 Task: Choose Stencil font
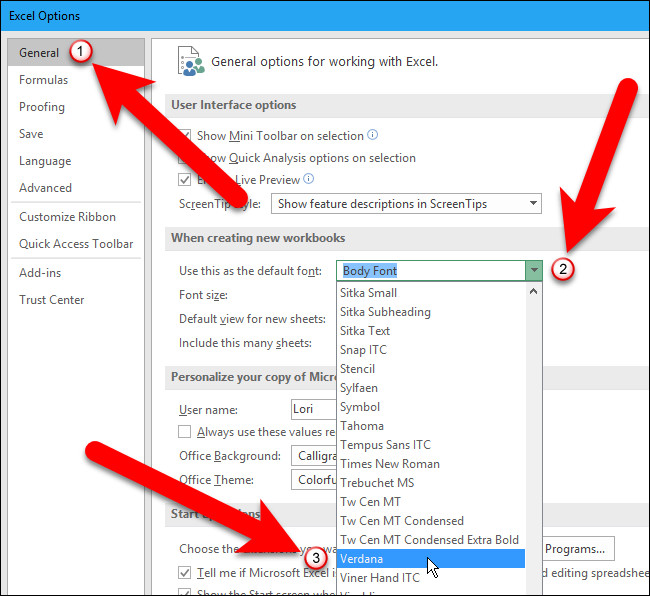pyautogui.click(x=431, y=369)
